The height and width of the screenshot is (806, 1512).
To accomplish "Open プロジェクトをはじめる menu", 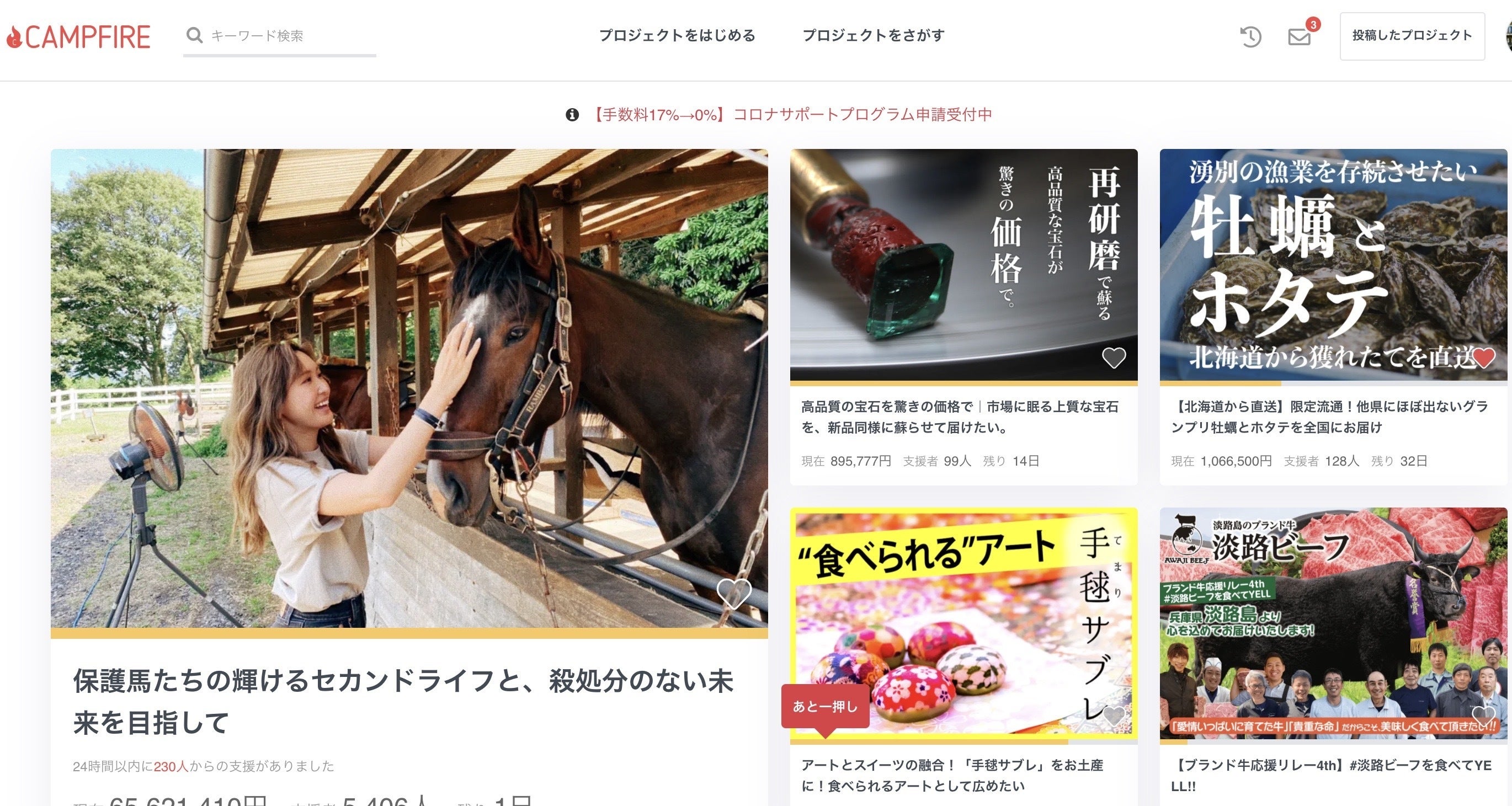I will point(677,35).
